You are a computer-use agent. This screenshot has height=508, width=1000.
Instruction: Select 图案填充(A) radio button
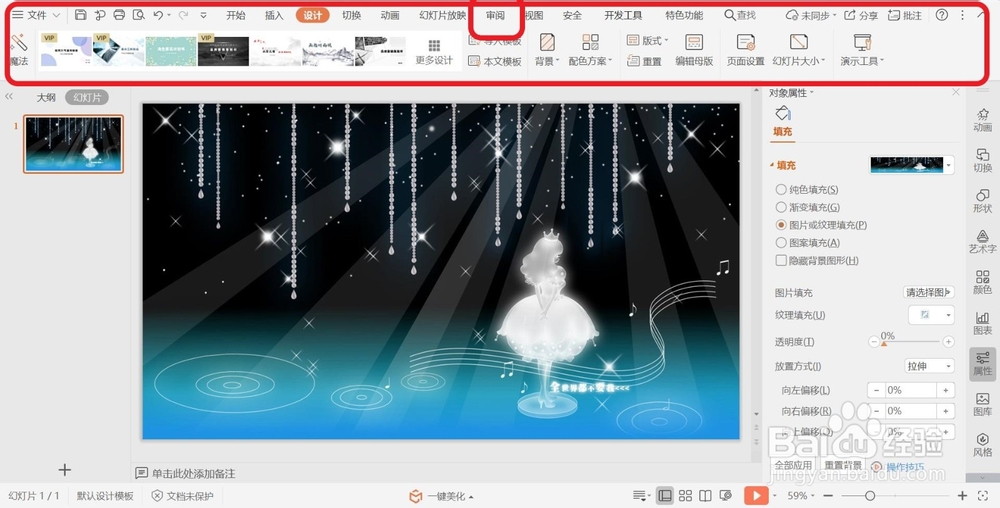point(781,243)
